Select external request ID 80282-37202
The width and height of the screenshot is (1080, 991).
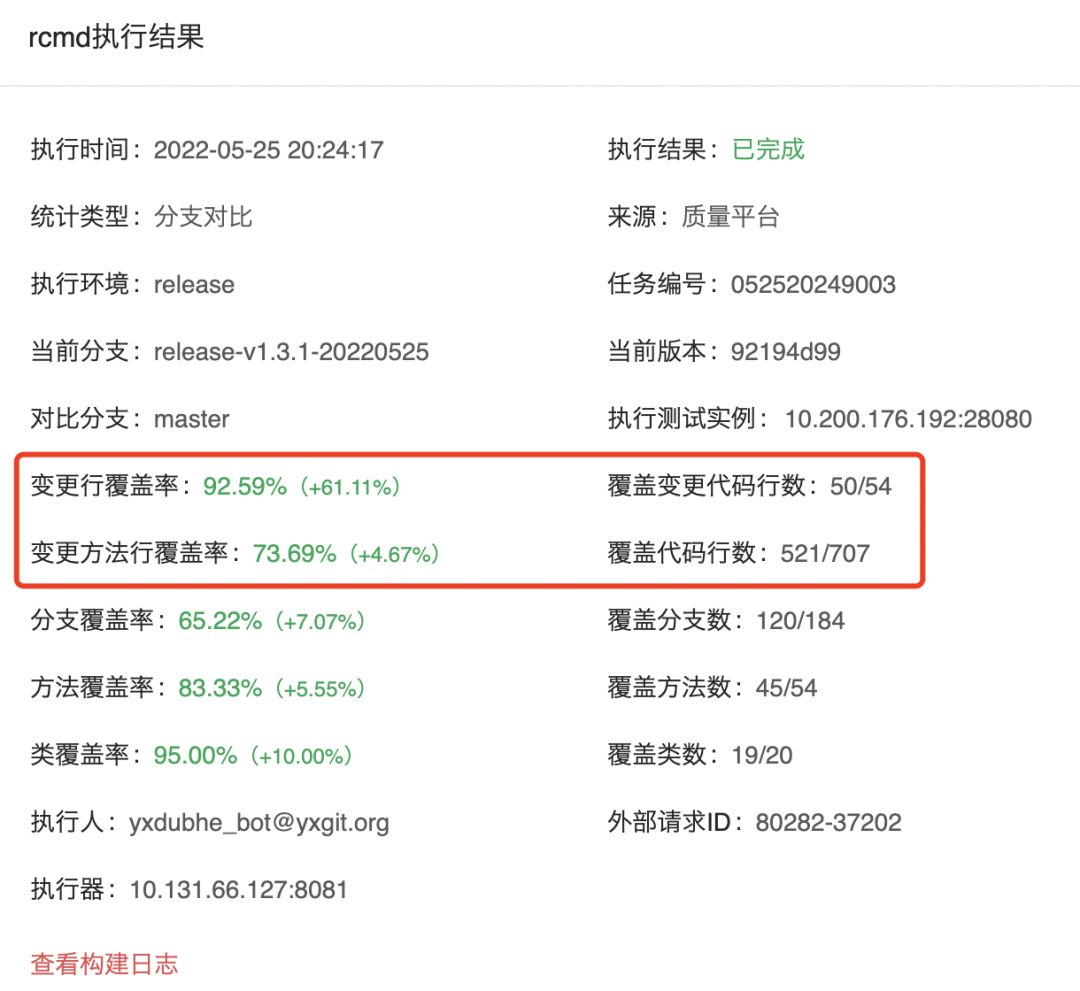tap(829, 823)
